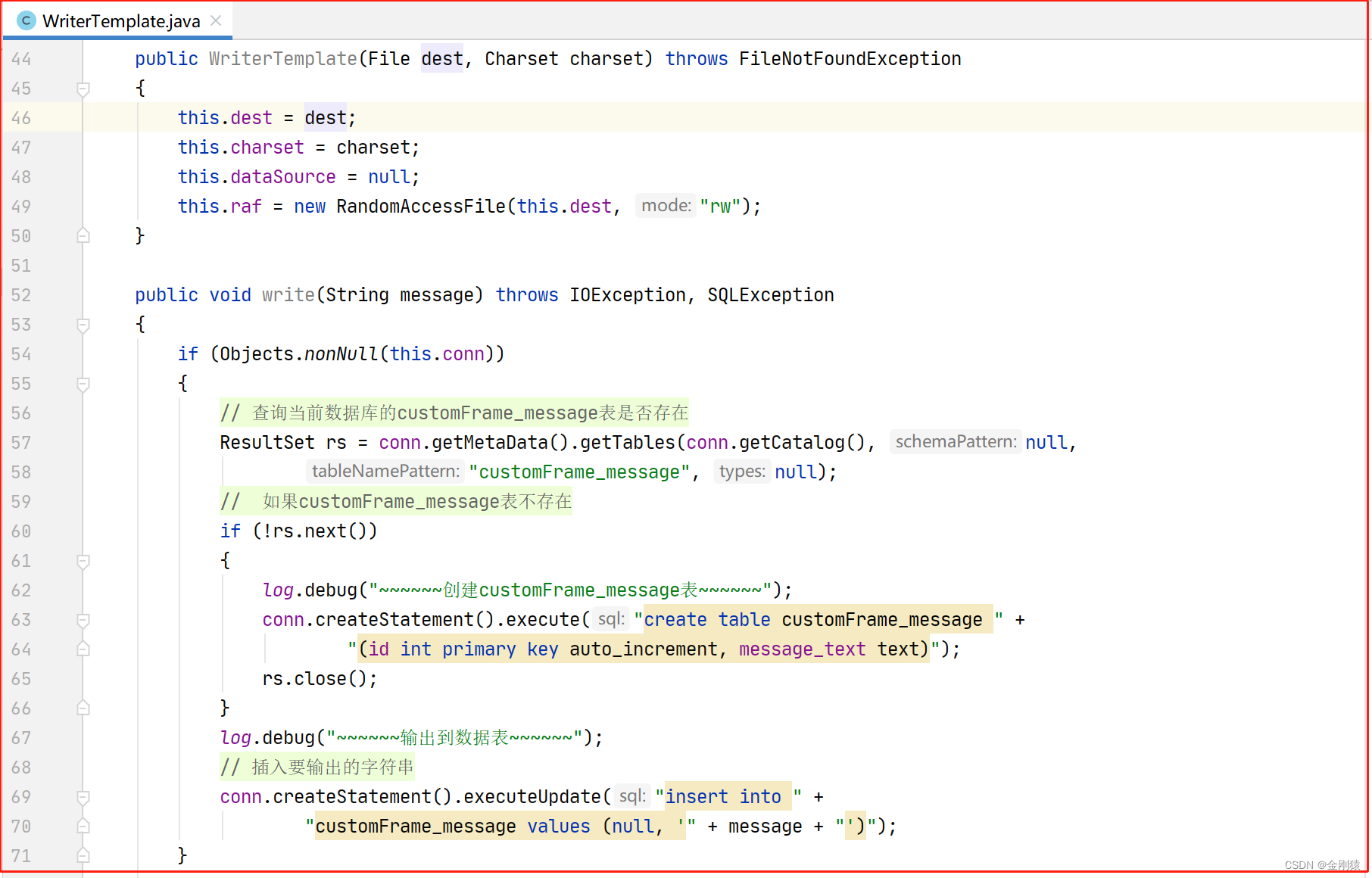Click 'message_text' in the SQL string
The width and height of the screenshot is (1372, 878).
802,649
